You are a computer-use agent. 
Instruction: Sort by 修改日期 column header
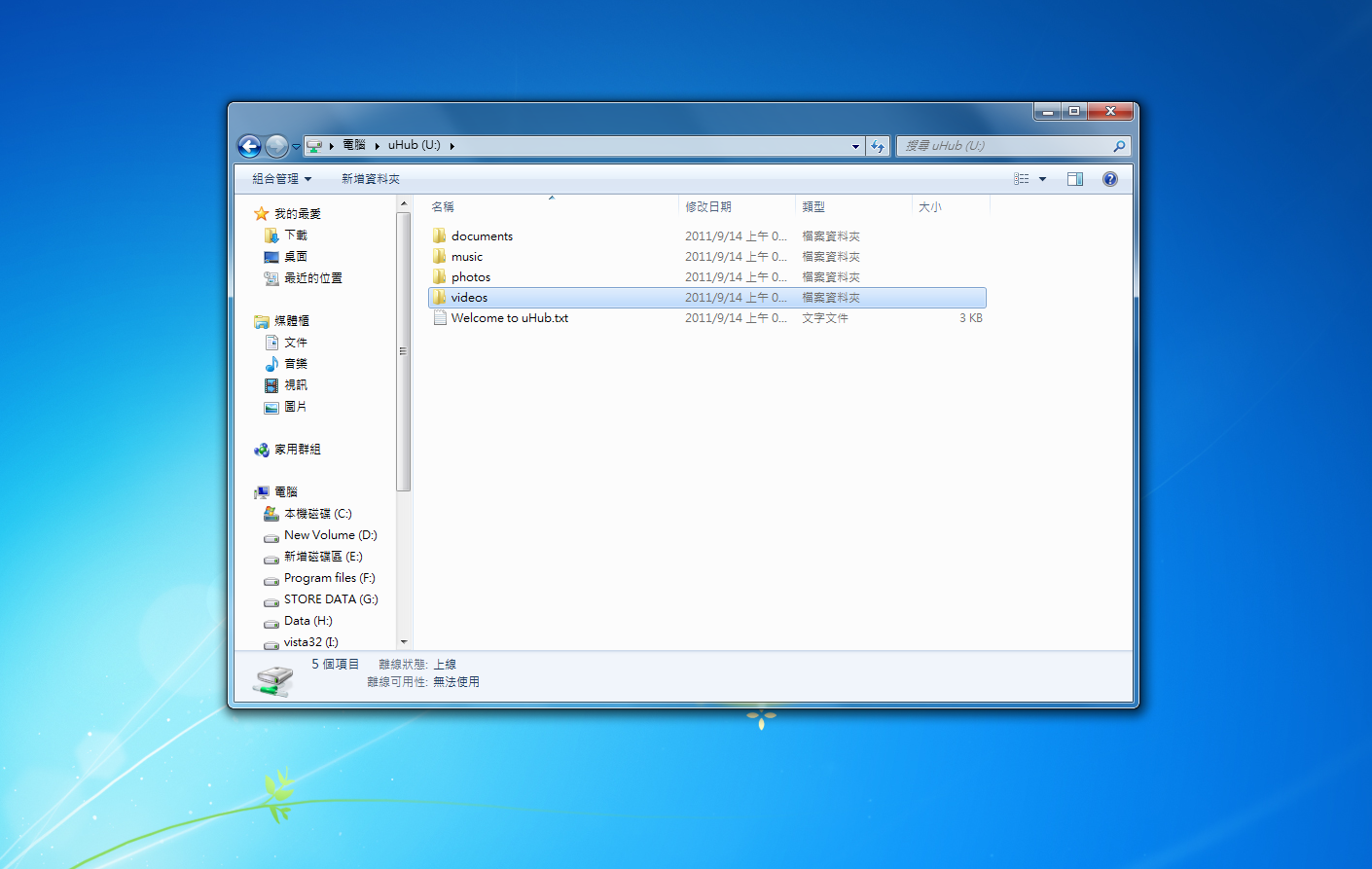coord(708,206)
